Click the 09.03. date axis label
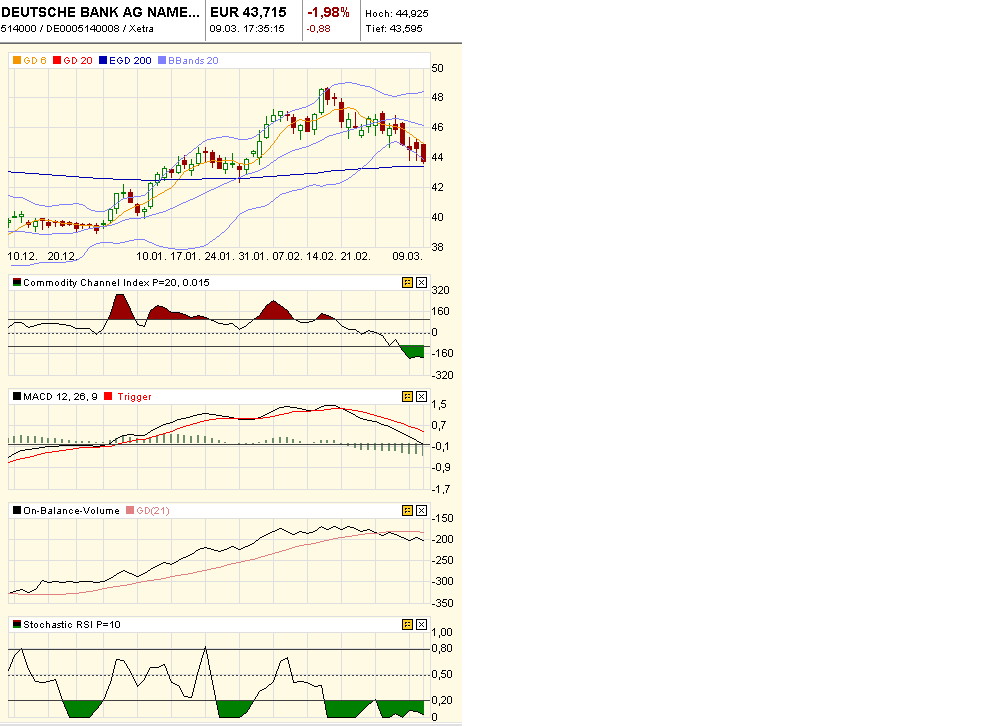The height and width of the screenshot is (726, 1008). click(408, 256)
